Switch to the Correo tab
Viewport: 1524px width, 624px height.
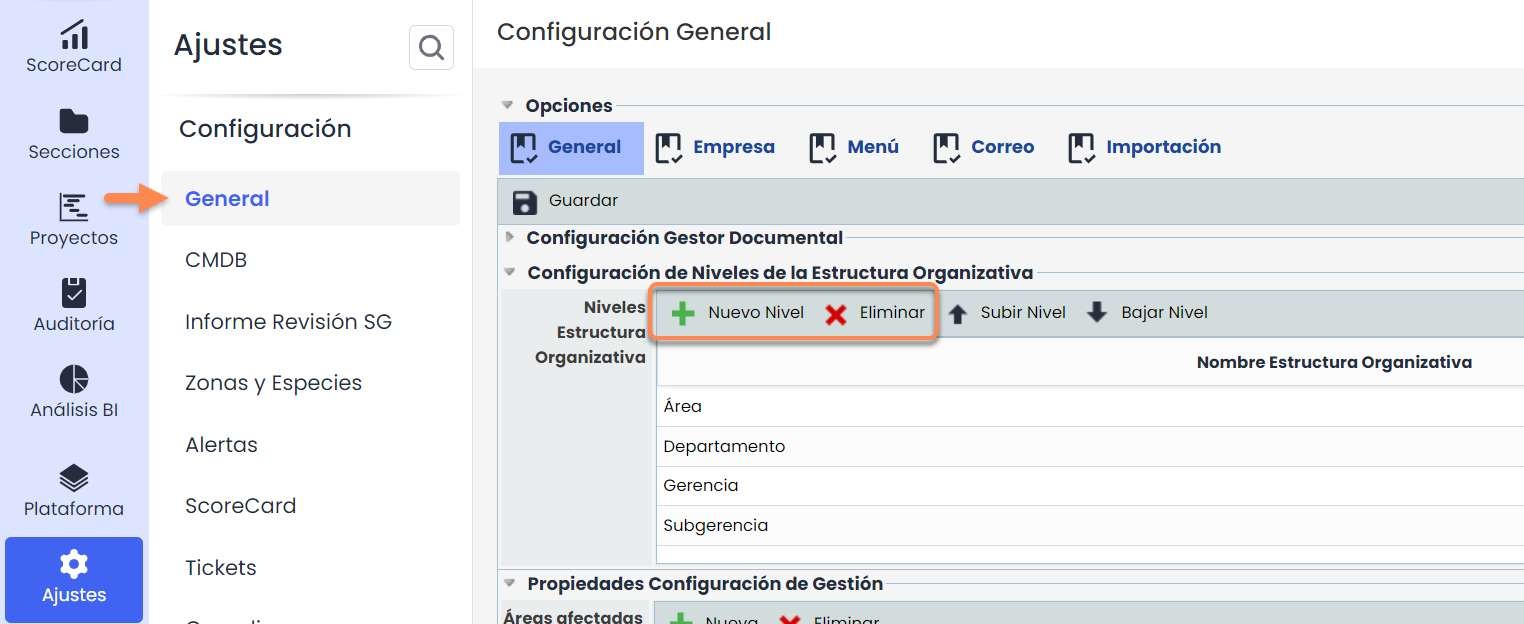(x=984, y=148)
